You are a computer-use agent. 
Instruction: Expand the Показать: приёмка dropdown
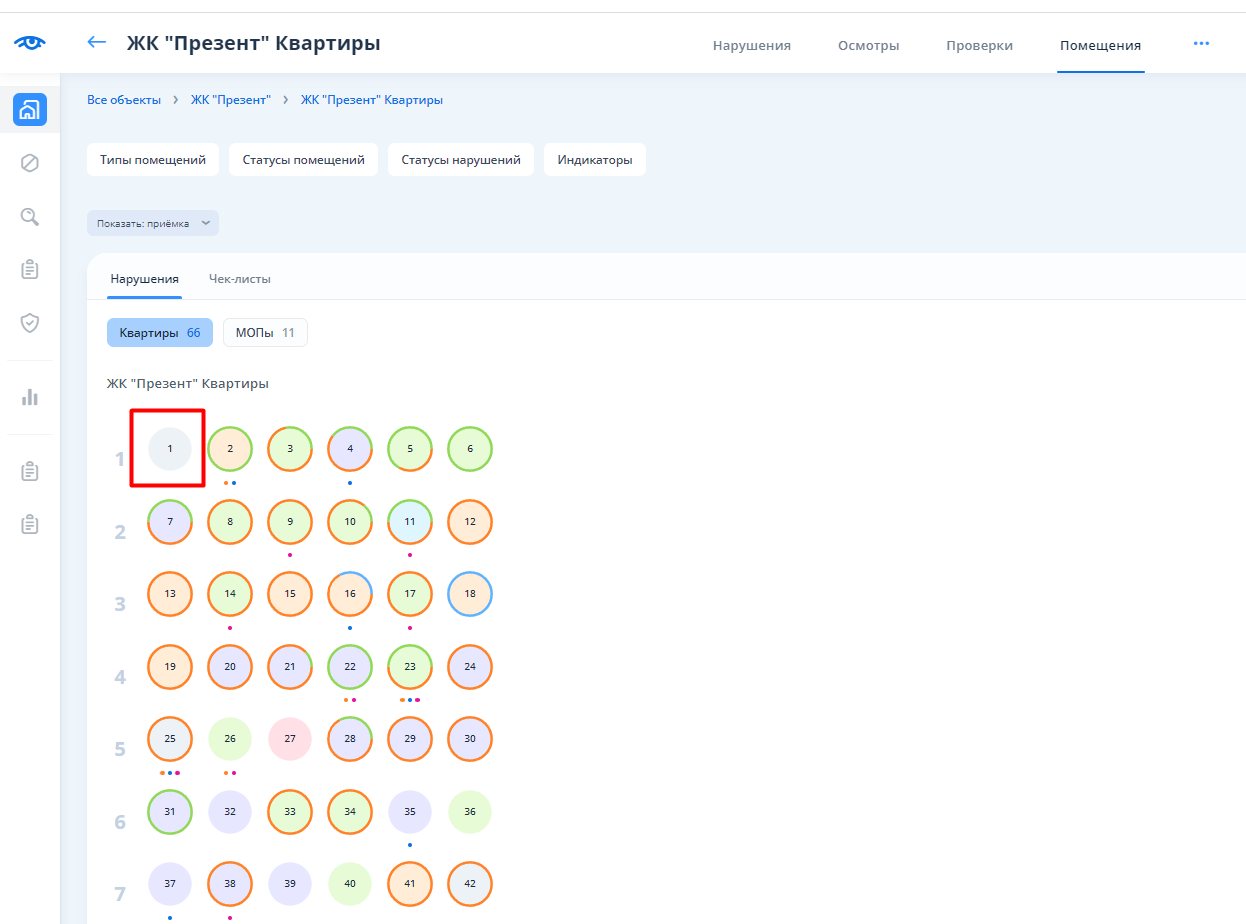point(153,223)
